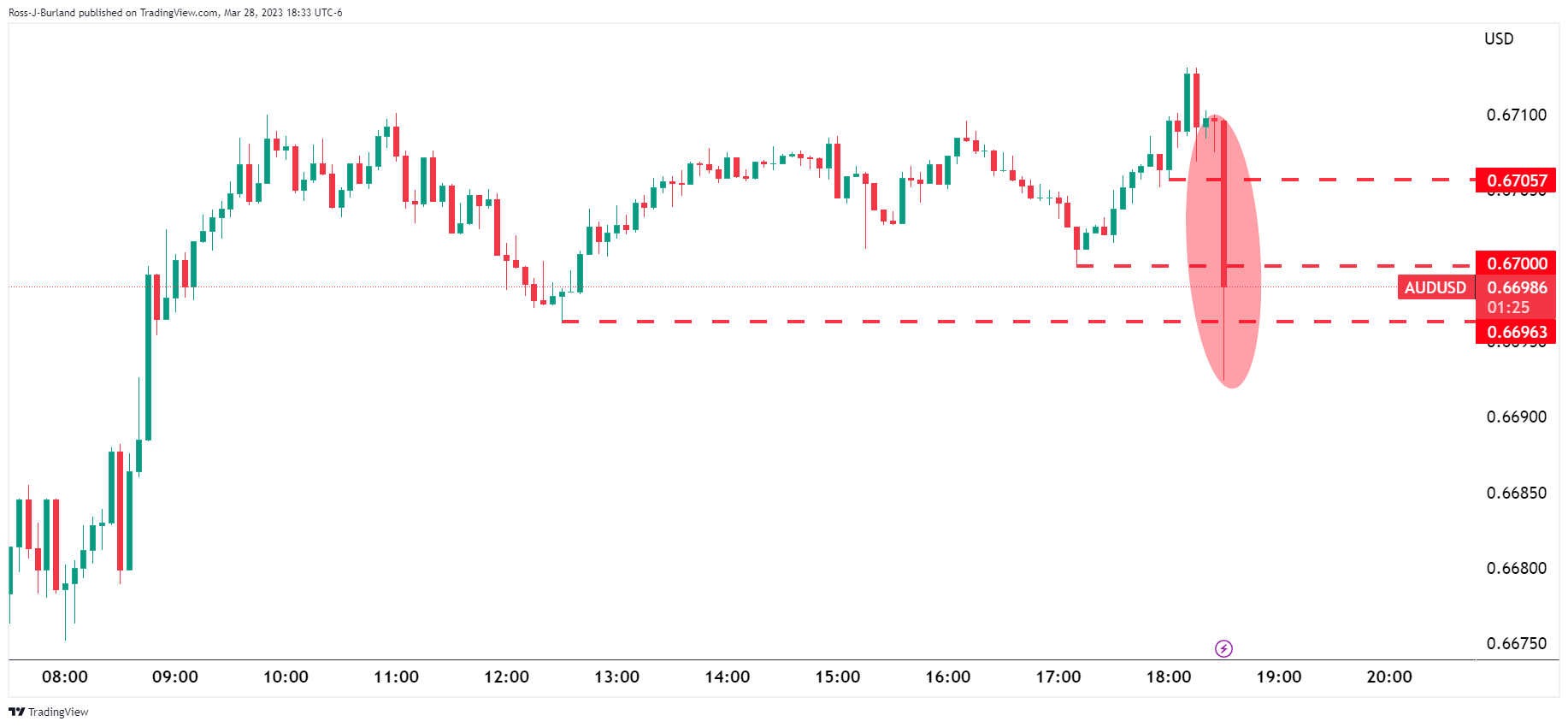The image size is (1568, 727).
Task: Click the 0.66900 price axis label
Action: [1516, 417]
